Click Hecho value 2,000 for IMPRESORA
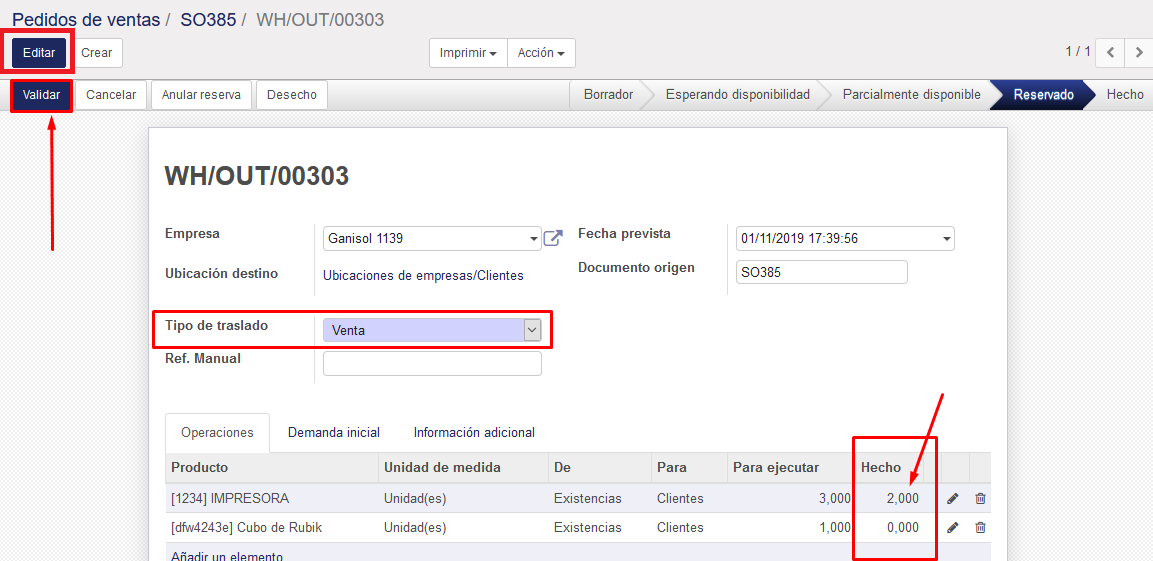Image resolution: width=1153 pixels, height=561 pixels. tap(902, 499)
